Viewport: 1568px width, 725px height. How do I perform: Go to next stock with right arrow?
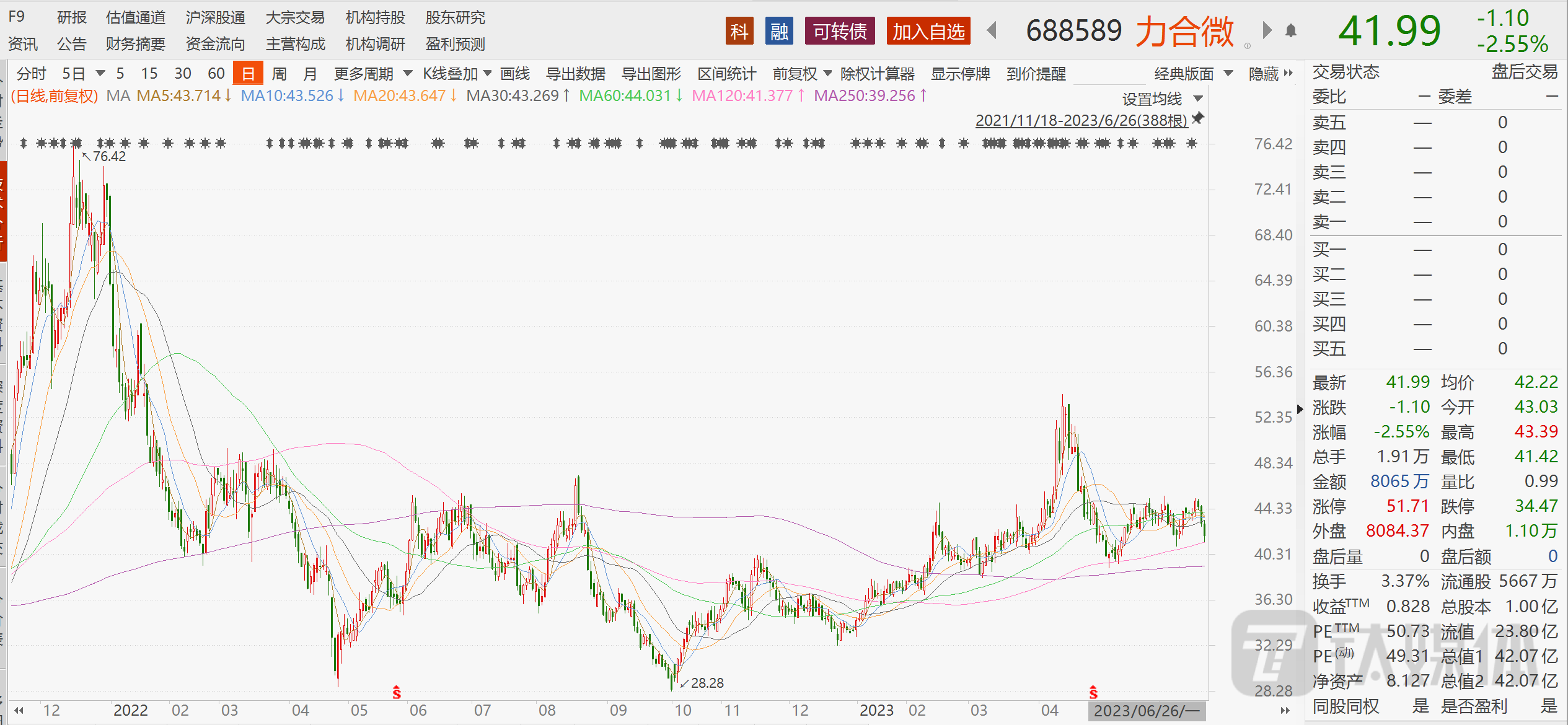coord(1267,30)
